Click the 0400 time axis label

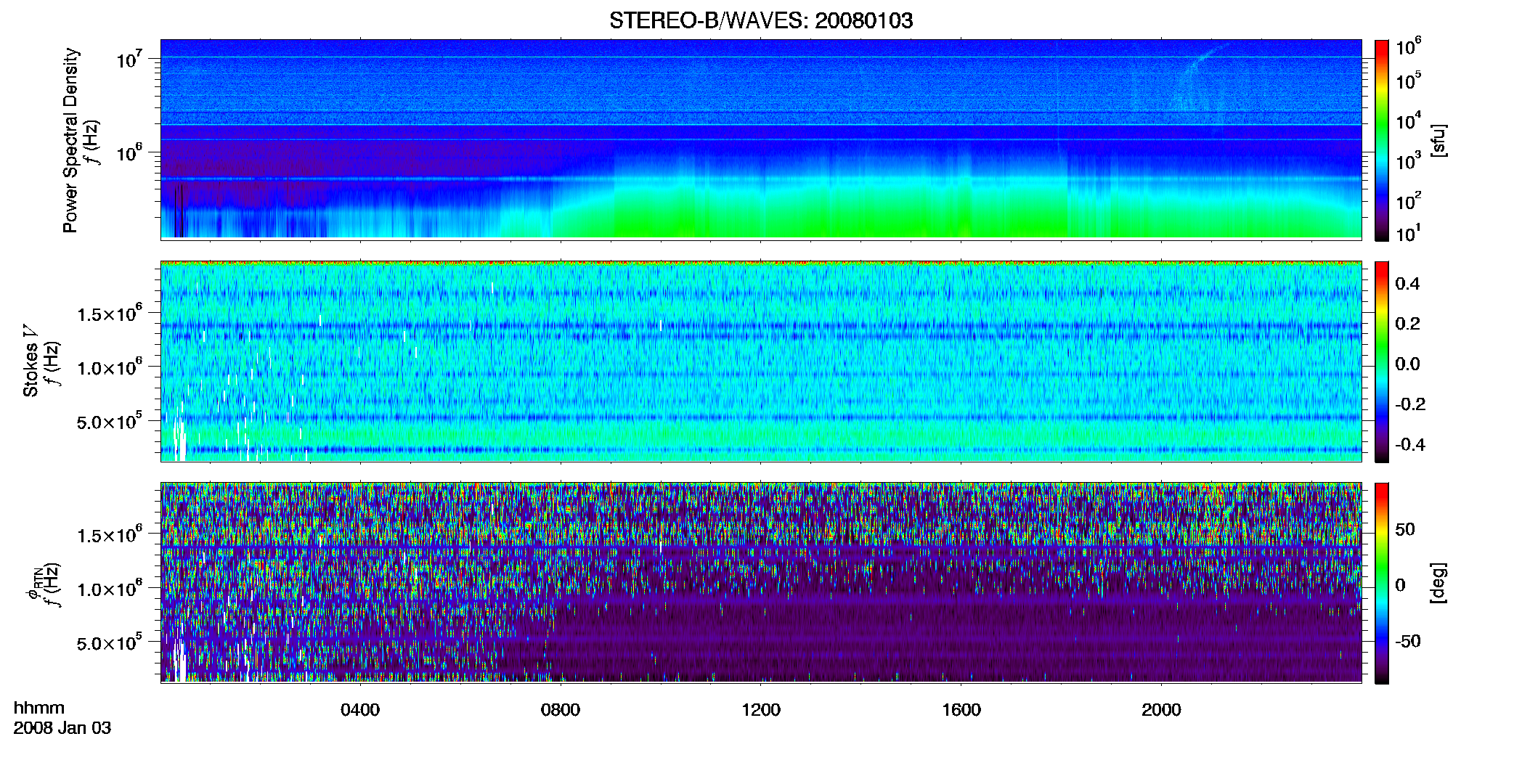(360, 710)
